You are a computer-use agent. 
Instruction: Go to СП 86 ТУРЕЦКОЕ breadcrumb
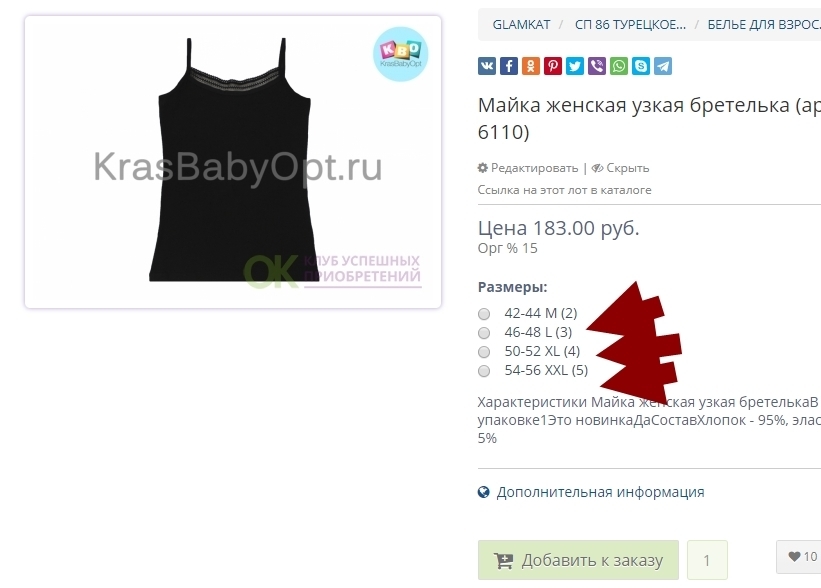tap(630, 25)
